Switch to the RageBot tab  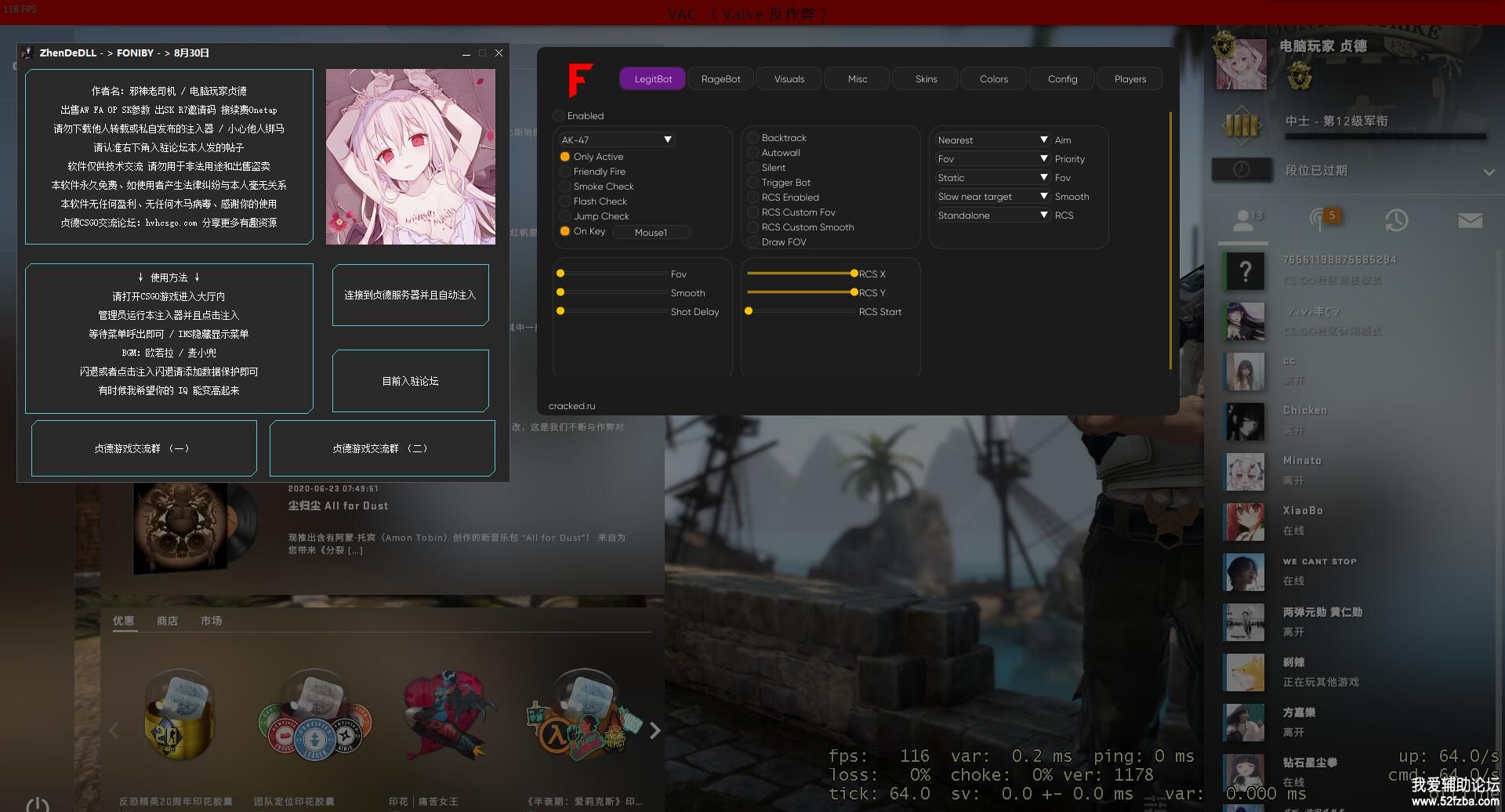[721, 78]
